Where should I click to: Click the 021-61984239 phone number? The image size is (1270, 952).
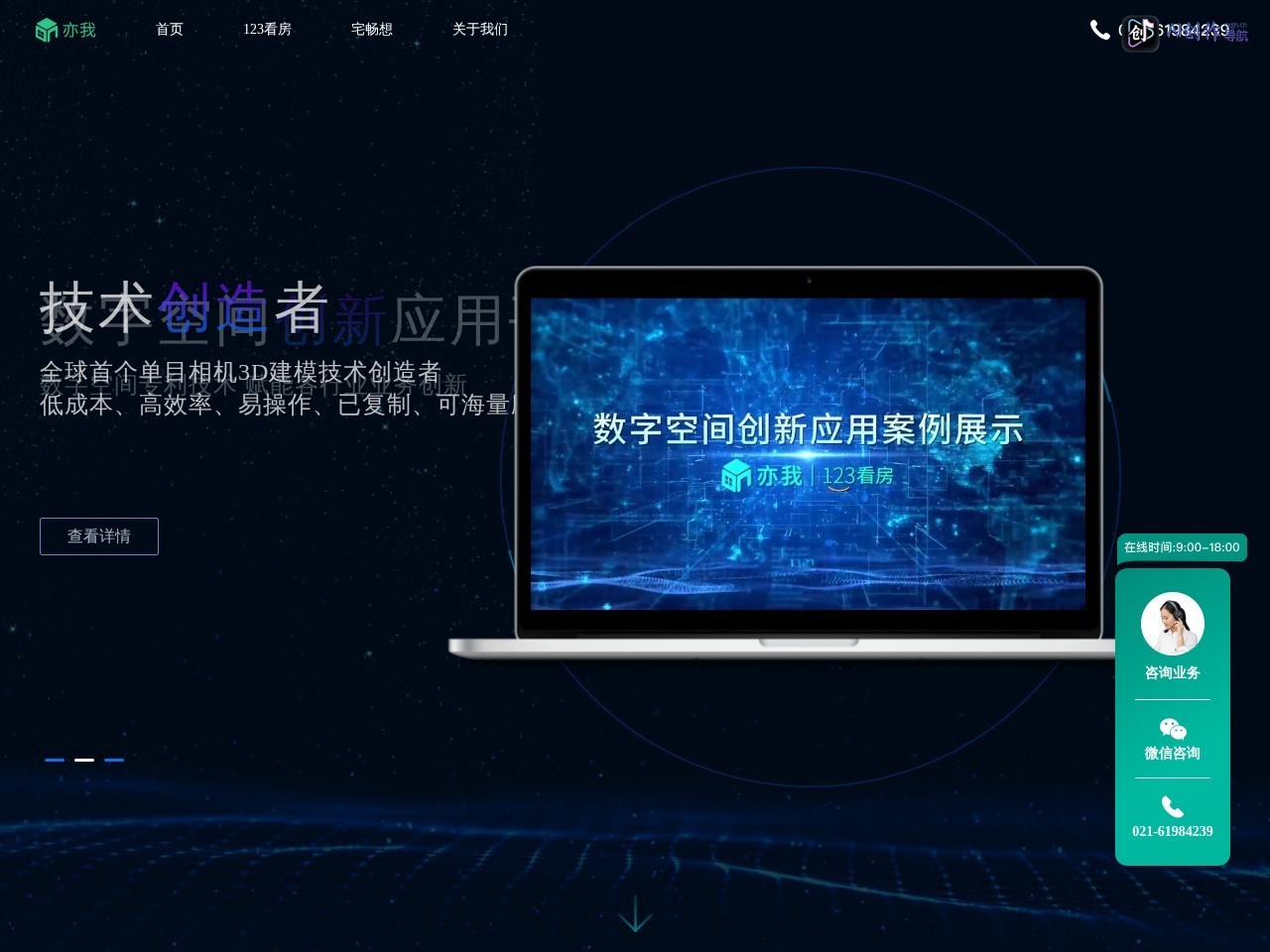point(1173,831)
